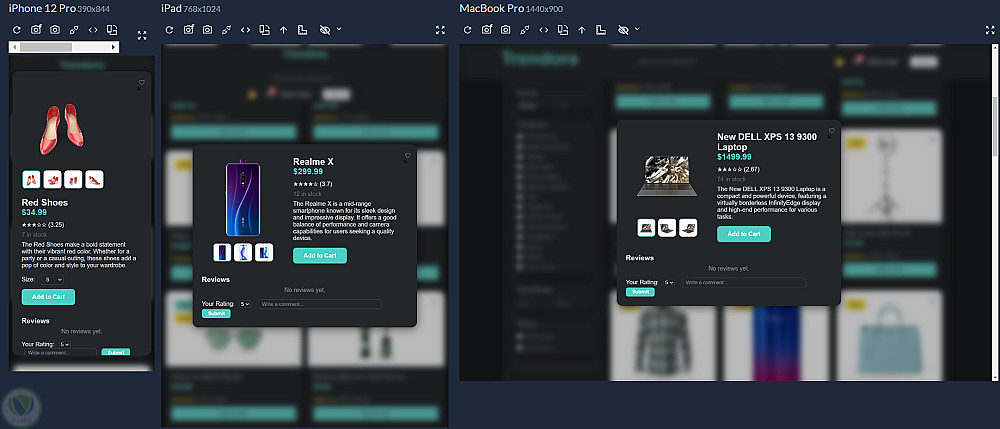Open the inspect element tool for iPhone 12 Pro
The image size is (1000, 429).
(x=74, y=30)
